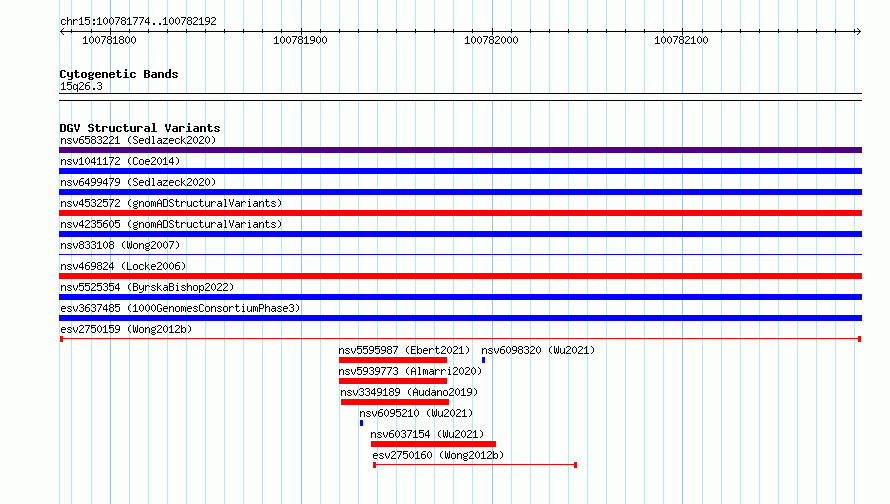Open esv2750160 (Wong2012b) label

[x=438, y=455]
